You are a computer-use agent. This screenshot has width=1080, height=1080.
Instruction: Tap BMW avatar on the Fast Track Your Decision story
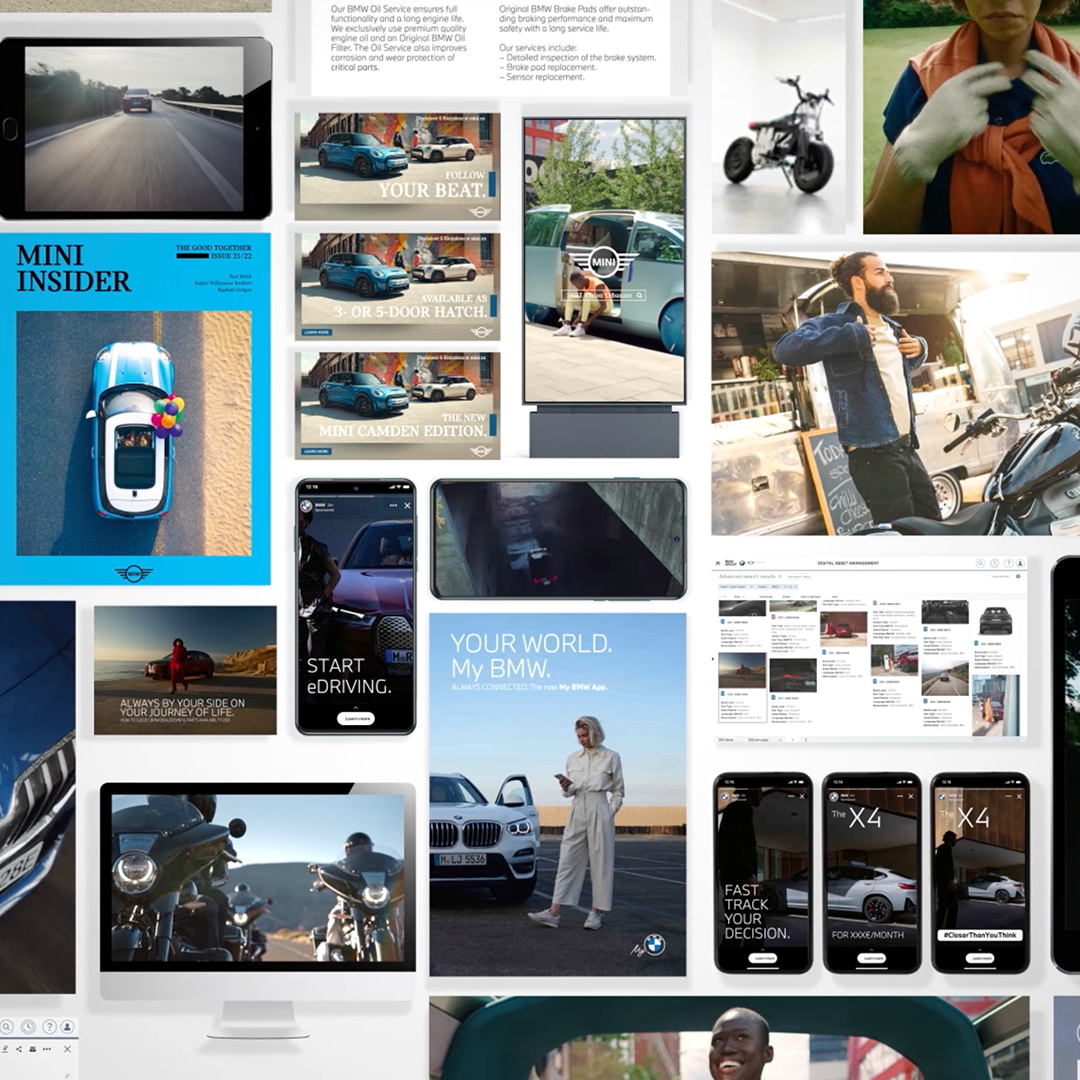click(x=725, y=797)
